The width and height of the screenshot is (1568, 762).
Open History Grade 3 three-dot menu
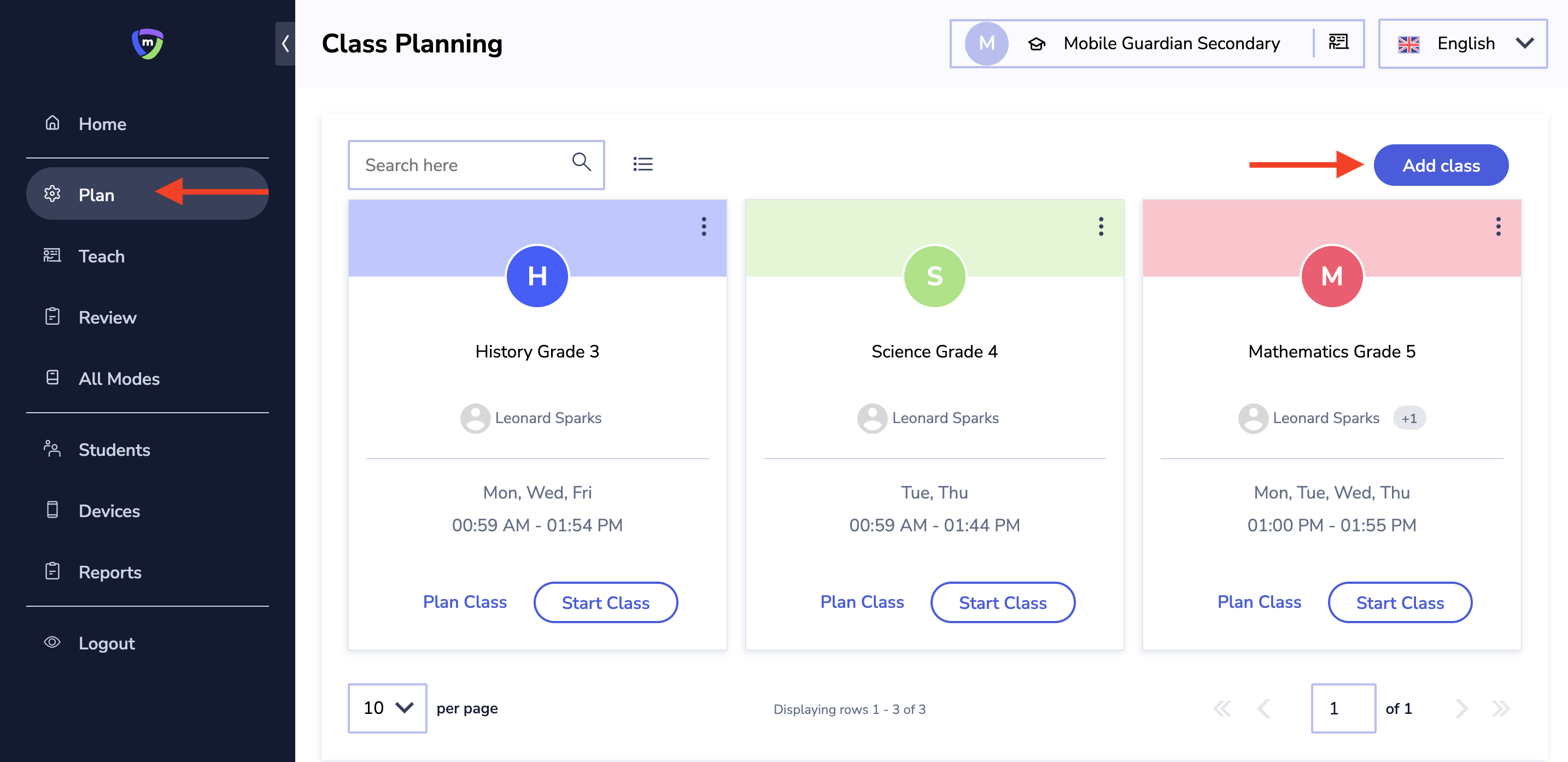tap(704, 226)
